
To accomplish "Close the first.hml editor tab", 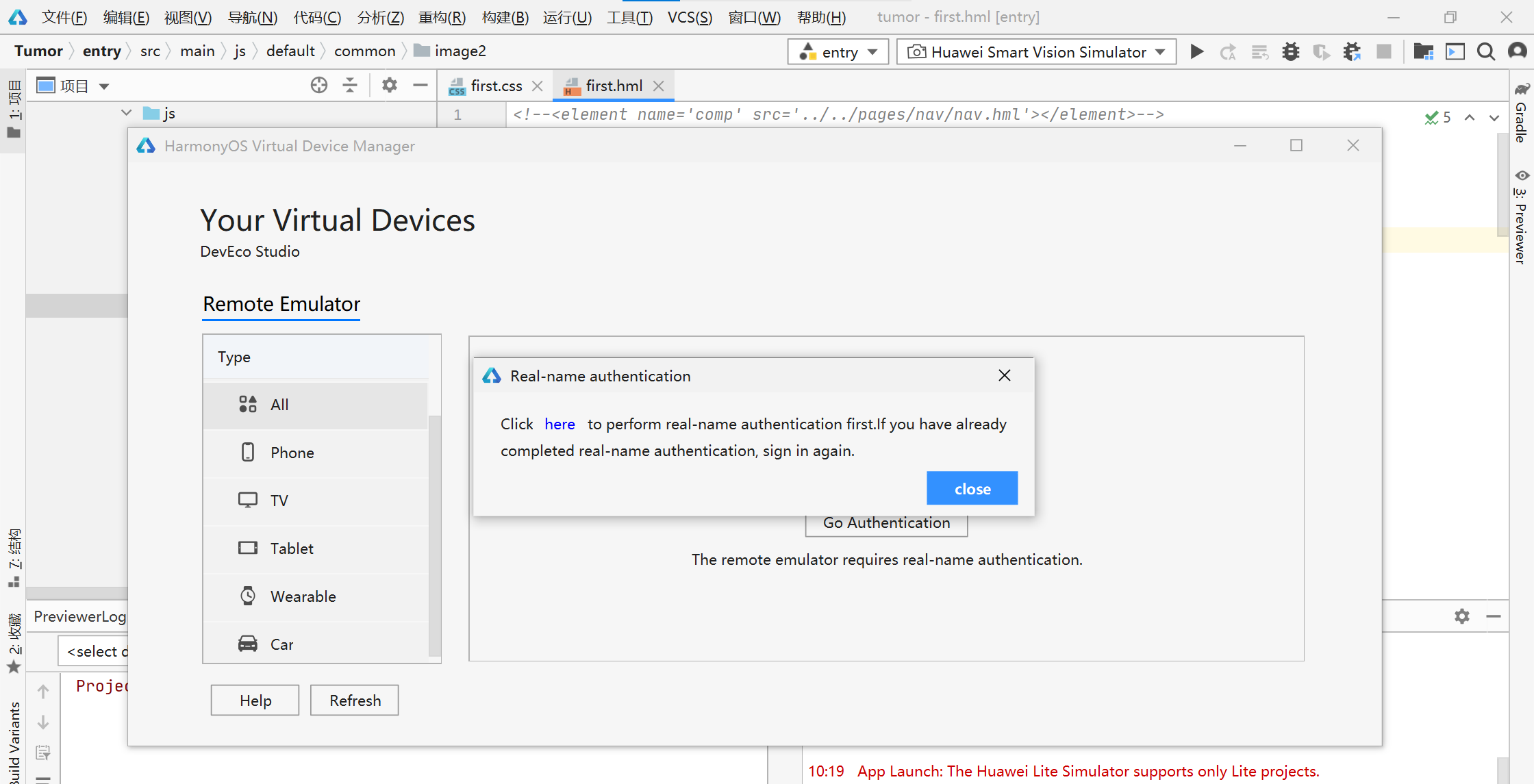I will click(x=658, y=86).
